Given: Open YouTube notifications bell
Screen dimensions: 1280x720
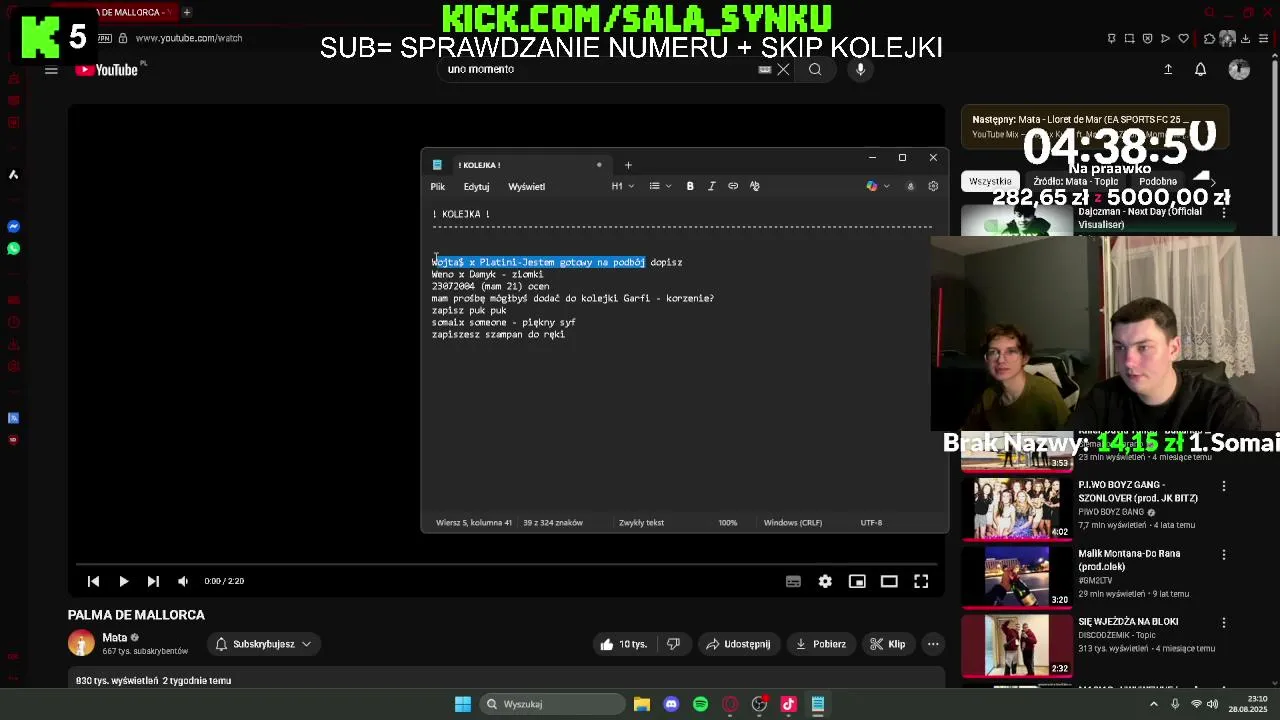Looking at the screenshot, I should (x=1201, y=69).
